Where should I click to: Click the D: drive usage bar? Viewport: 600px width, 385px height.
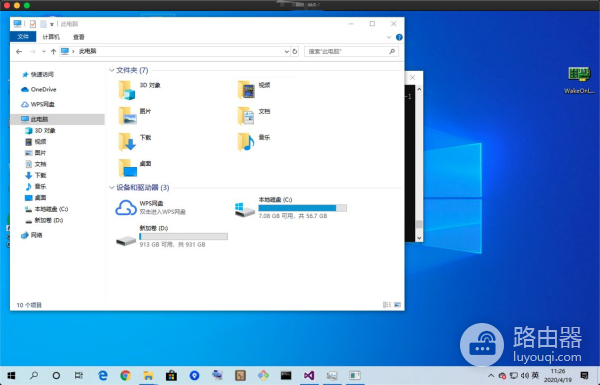pos(184,237)
